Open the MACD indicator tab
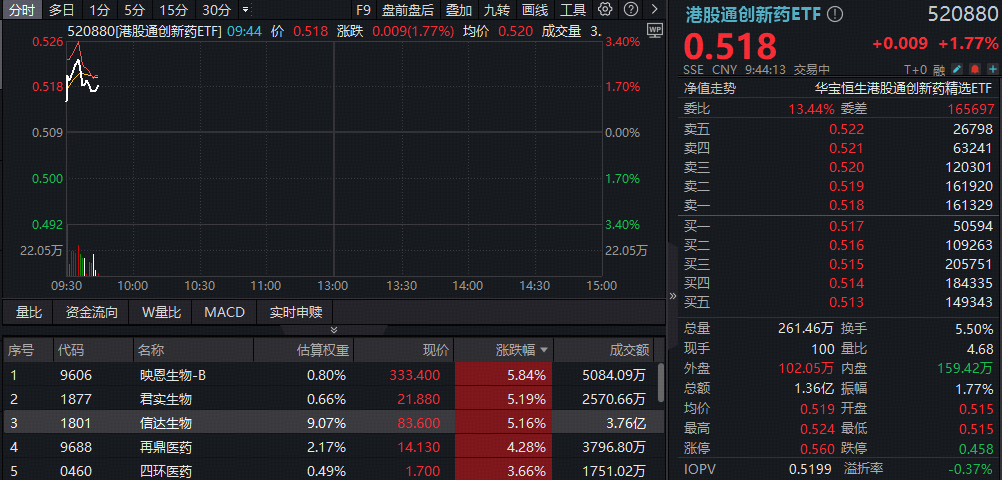Viewport: 1002px width, 480px height. 224,313
